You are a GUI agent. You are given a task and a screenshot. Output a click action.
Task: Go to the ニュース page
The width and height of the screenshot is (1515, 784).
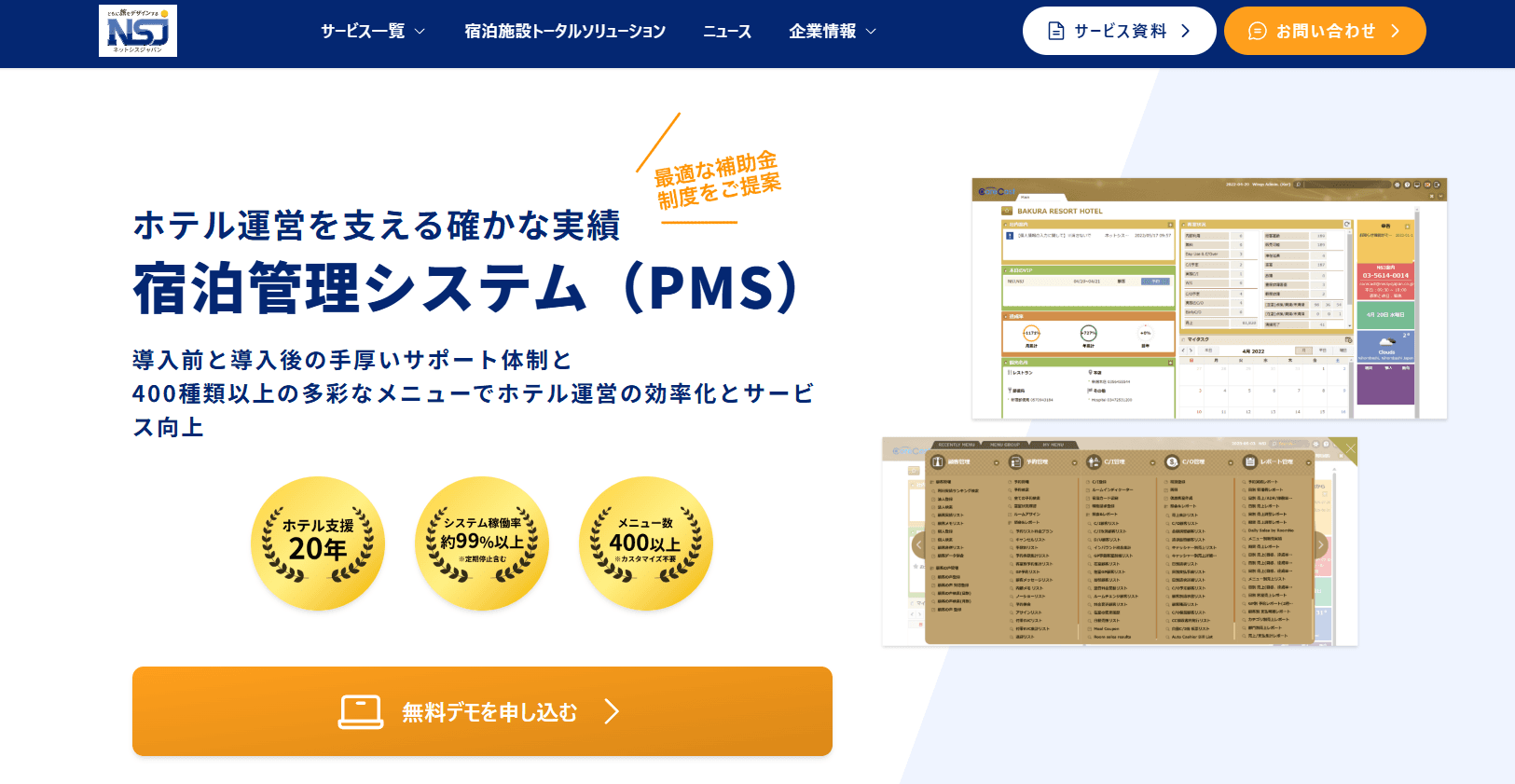pyautogui.click(x=727, y=31)
